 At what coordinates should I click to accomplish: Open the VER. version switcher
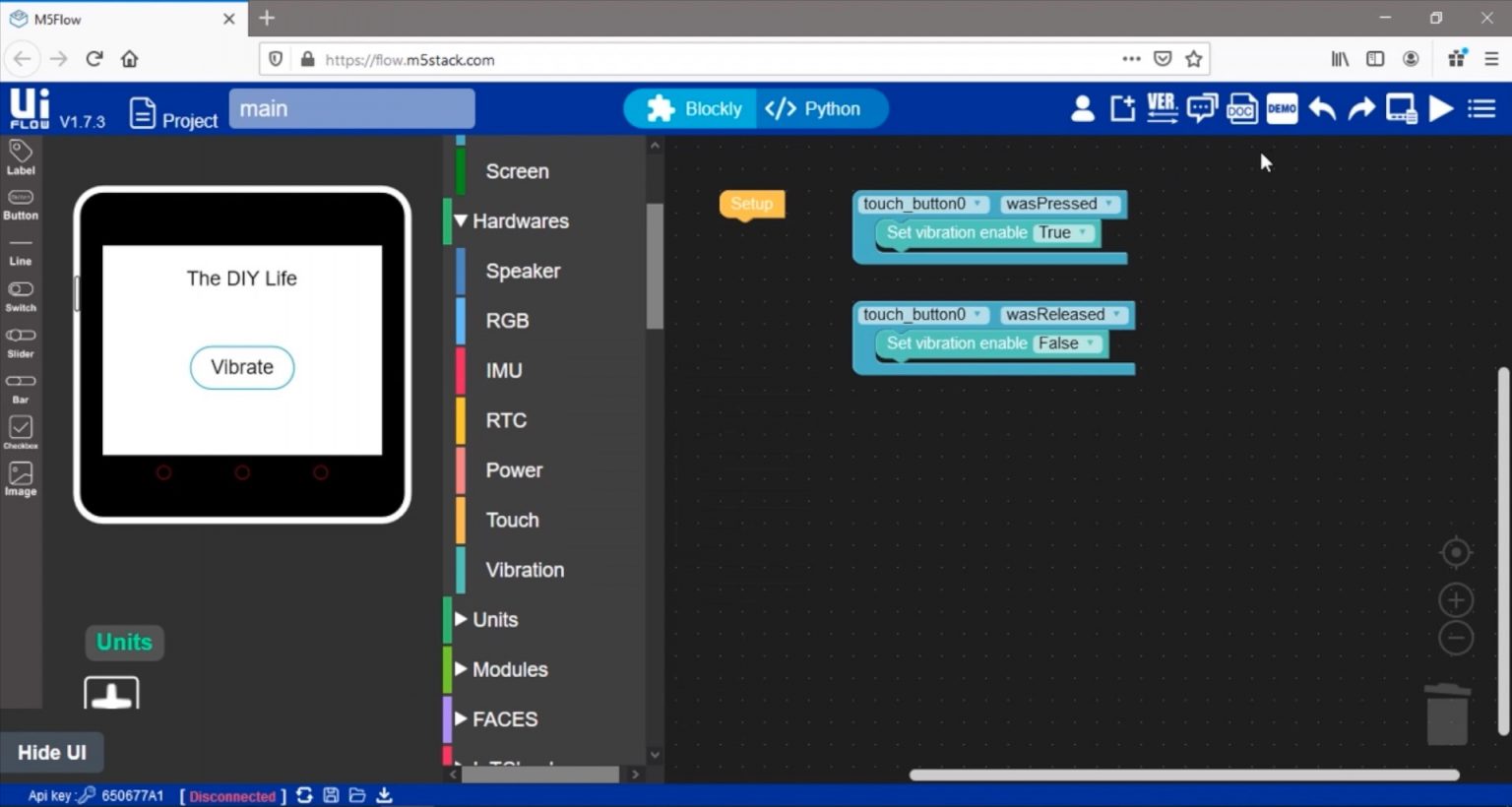[x=1162, y=108]
